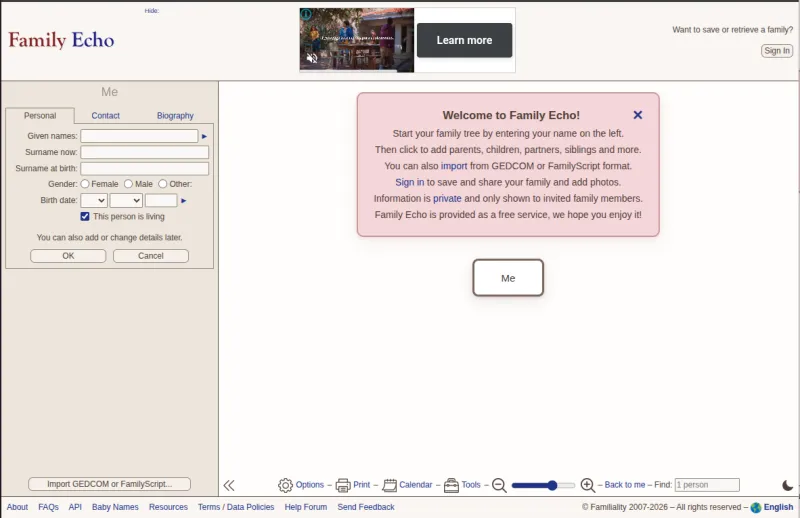Screen dimensions: 800x518
Task: Open the Help Forum link
Action: tap(306, 507)
